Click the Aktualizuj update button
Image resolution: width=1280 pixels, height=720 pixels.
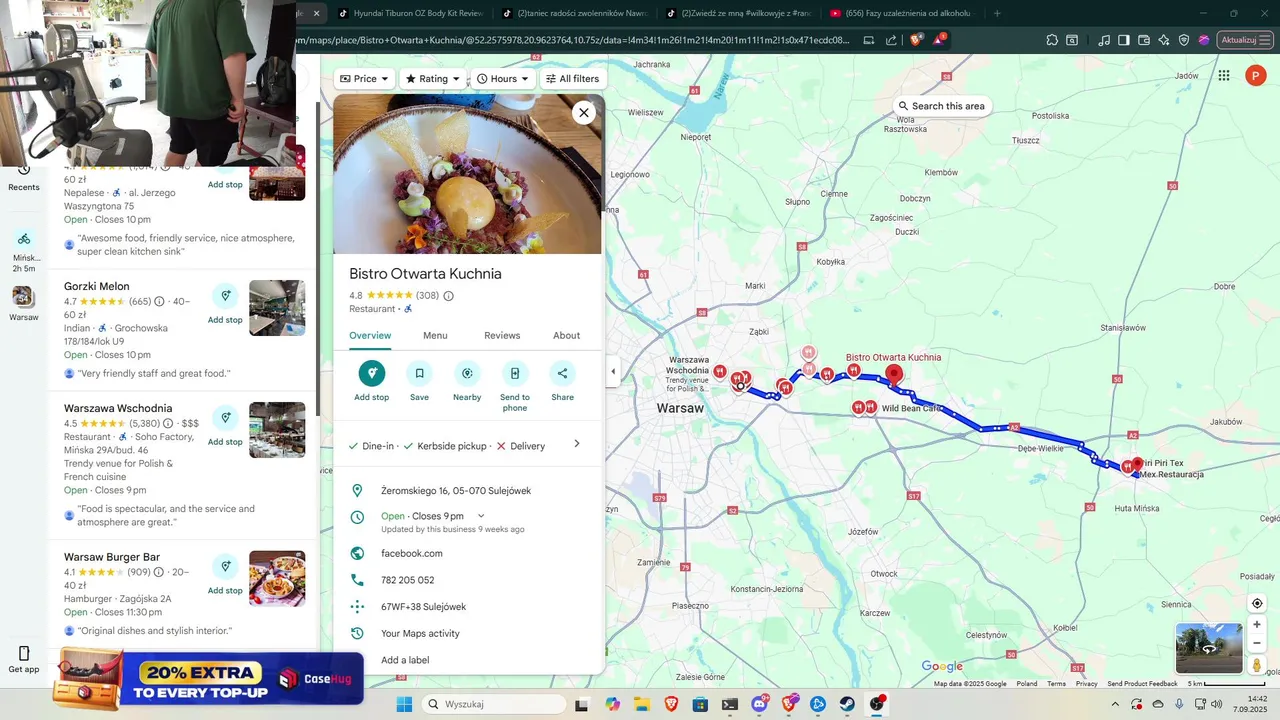tap(1243, 40)
